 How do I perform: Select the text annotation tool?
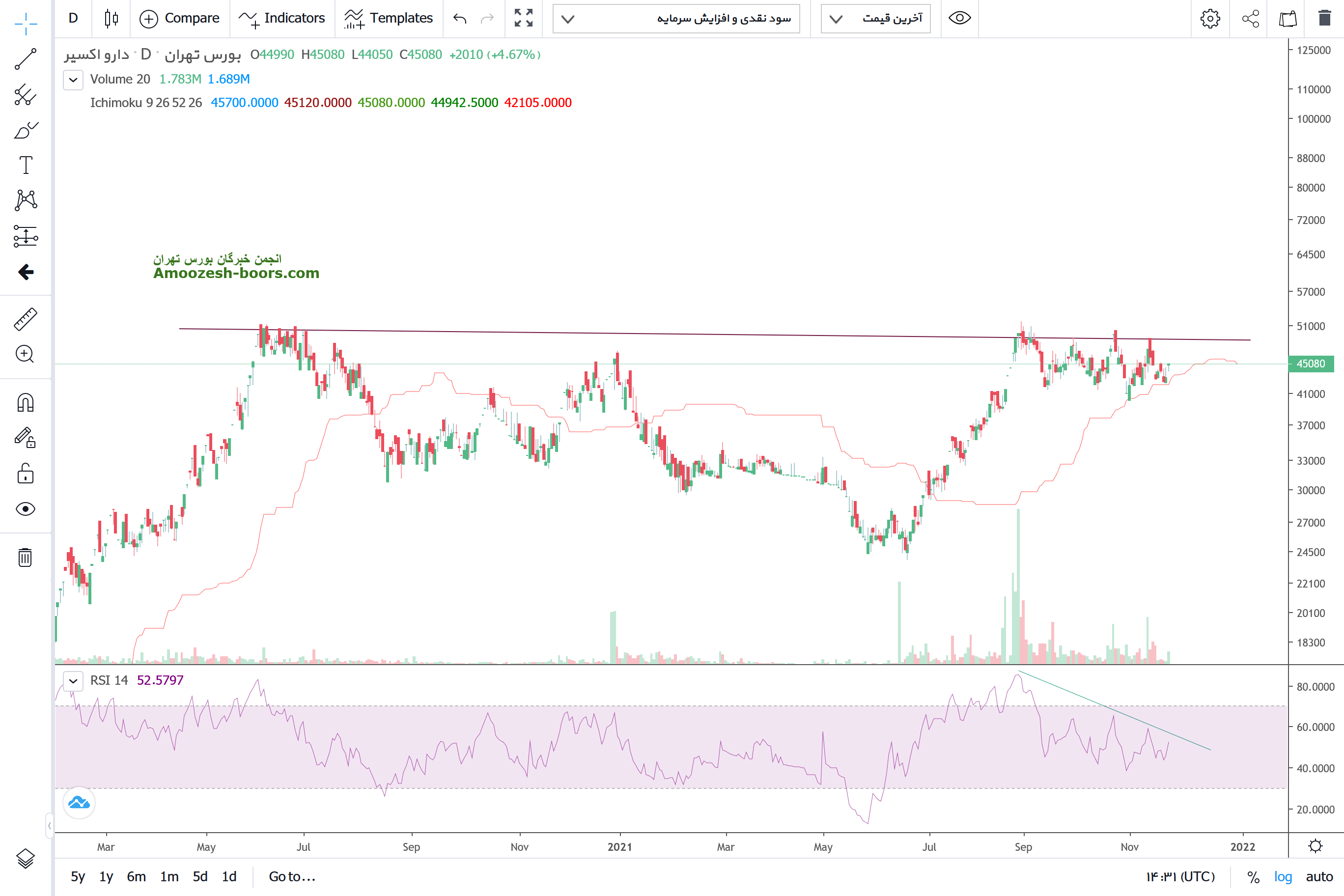click(x=26, y=165)
